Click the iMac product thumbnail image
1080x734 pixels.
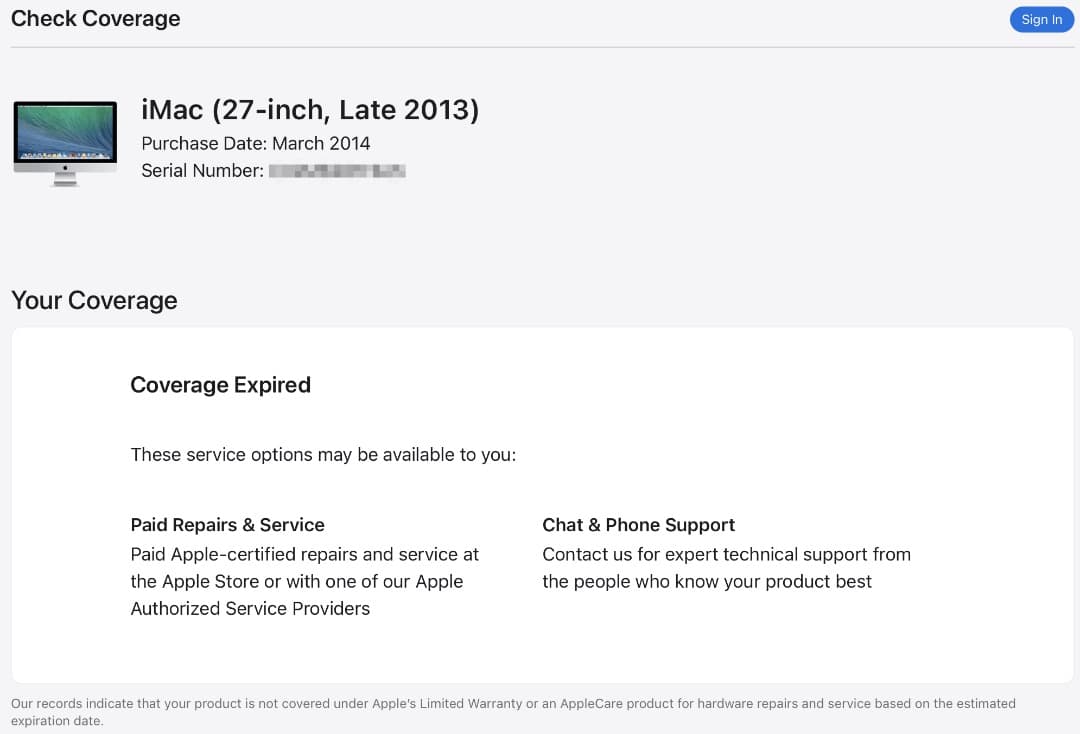coord(64,140)
